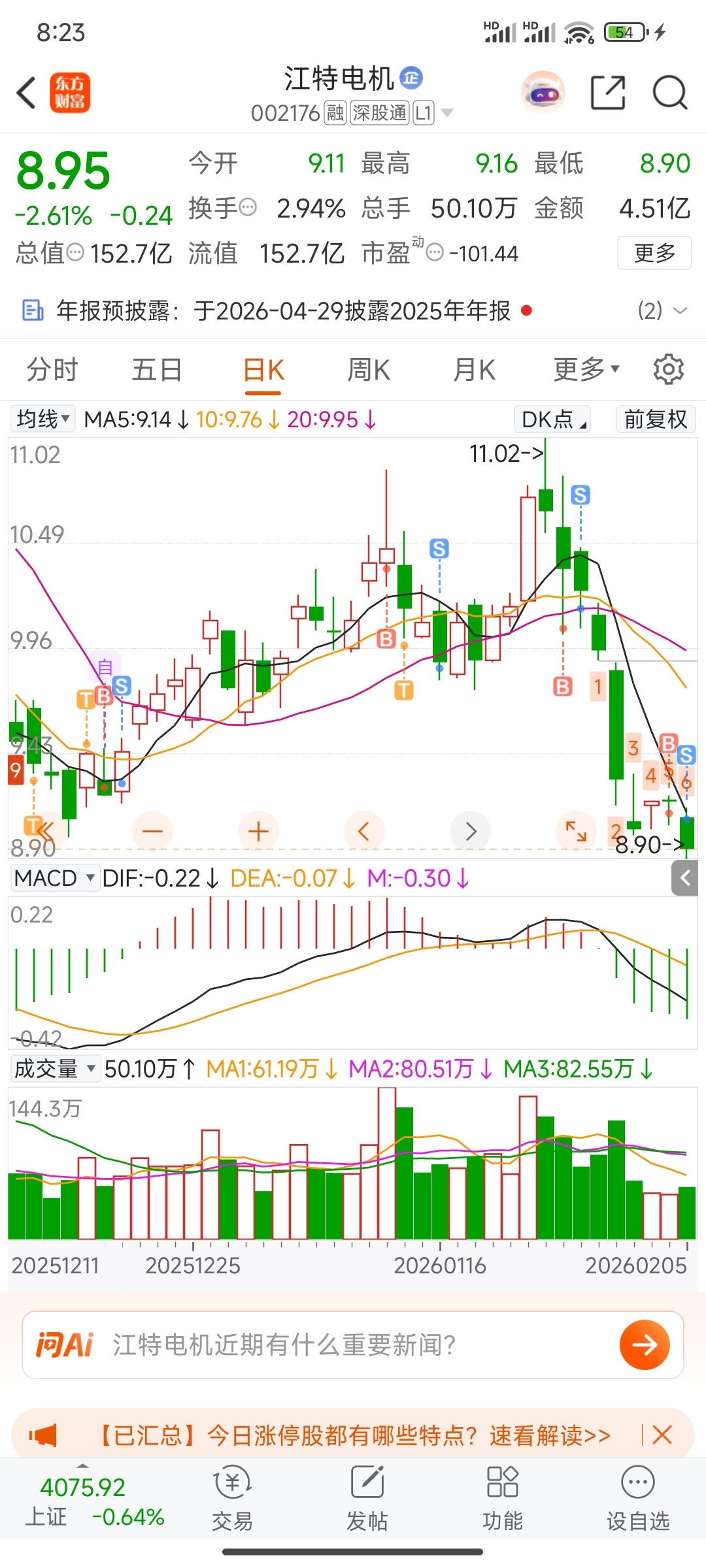
Task: Open 已汇总 今日涨停股 解读 link
Action: [x=354, y=1435]
